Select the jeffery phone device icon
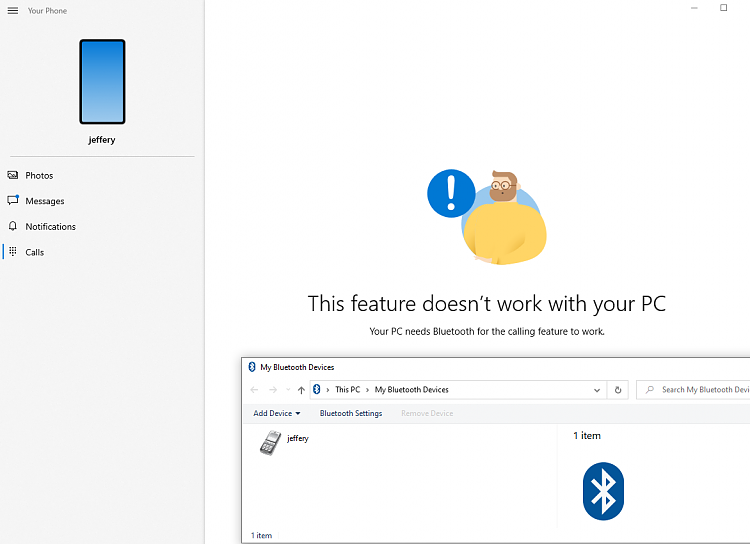The width and height of the screenshot is (750, 544). pyautogui.click(x=270, y=443)
